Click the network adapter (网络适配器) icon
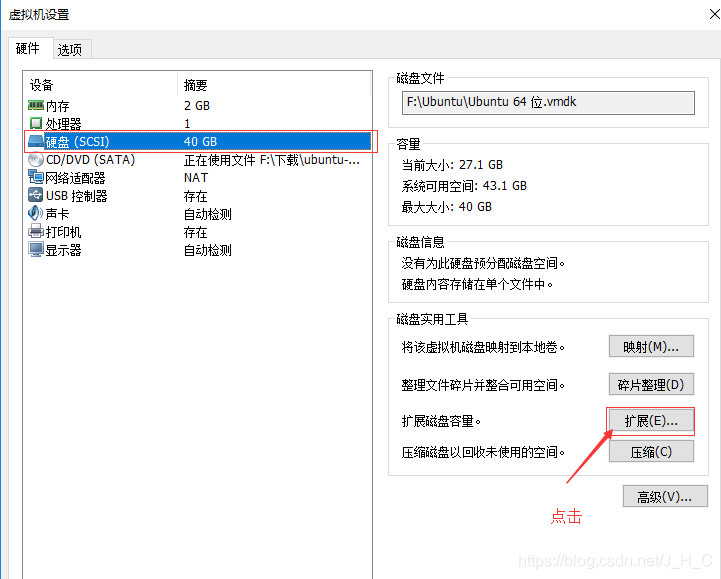 click(35, 177)
